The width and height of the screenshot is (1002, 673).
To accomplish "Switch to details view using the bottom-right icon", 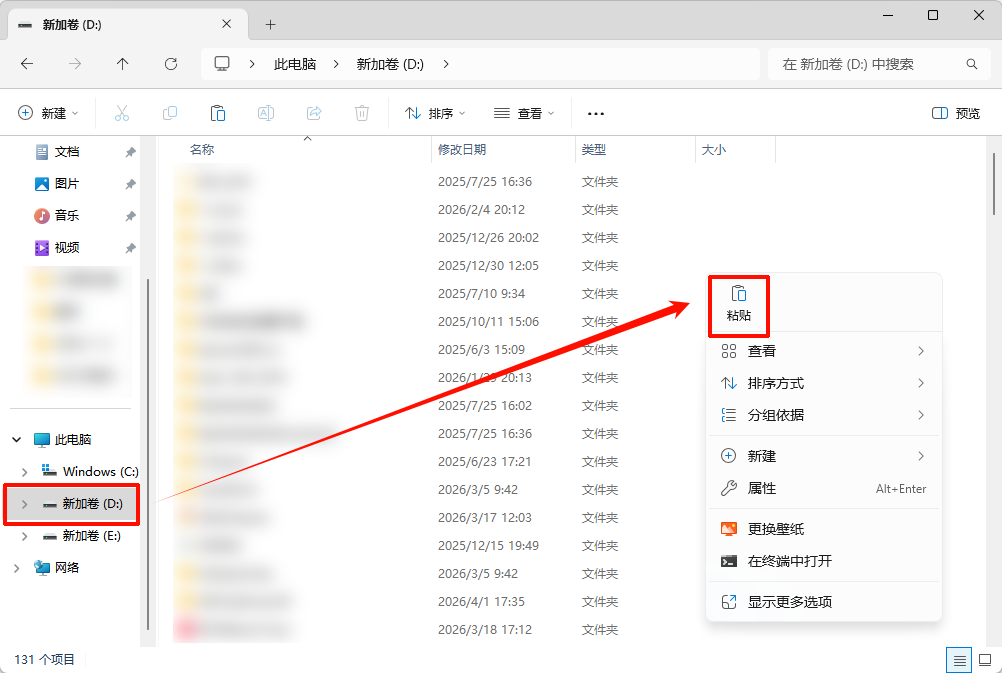I will coord(959,660).
